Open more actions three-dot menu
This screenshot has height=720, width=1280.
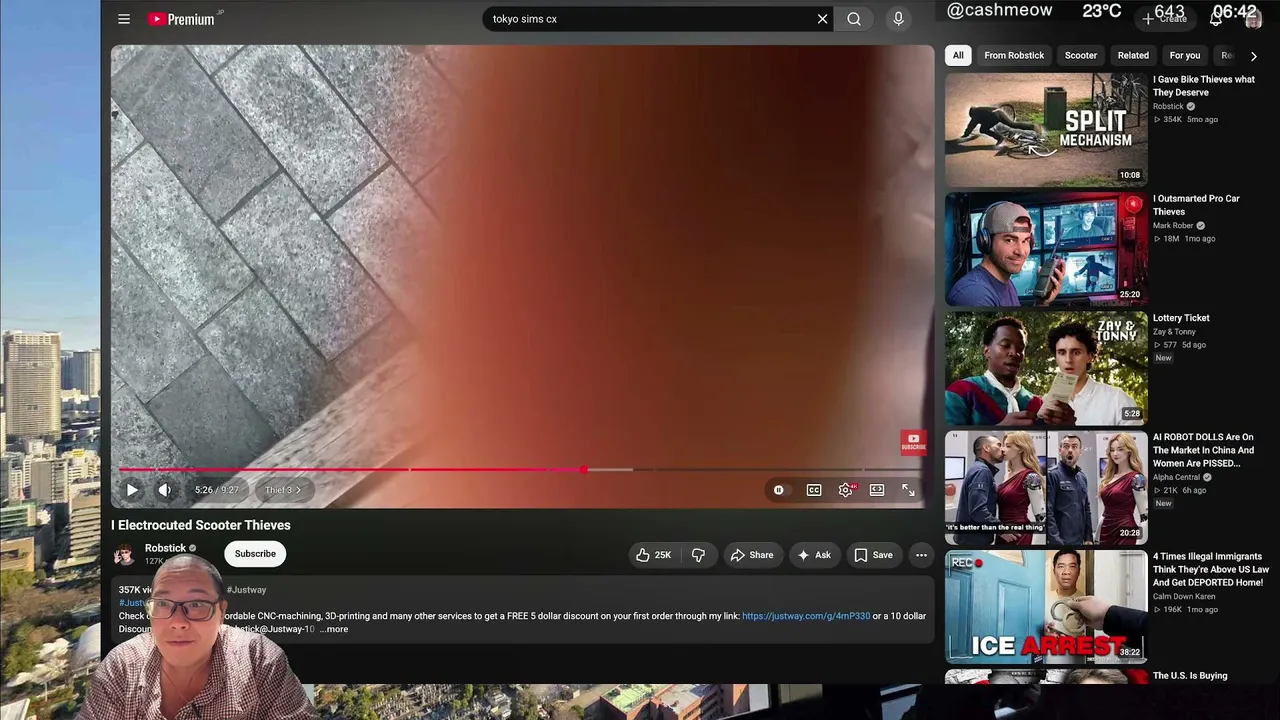tap(921, 555)
